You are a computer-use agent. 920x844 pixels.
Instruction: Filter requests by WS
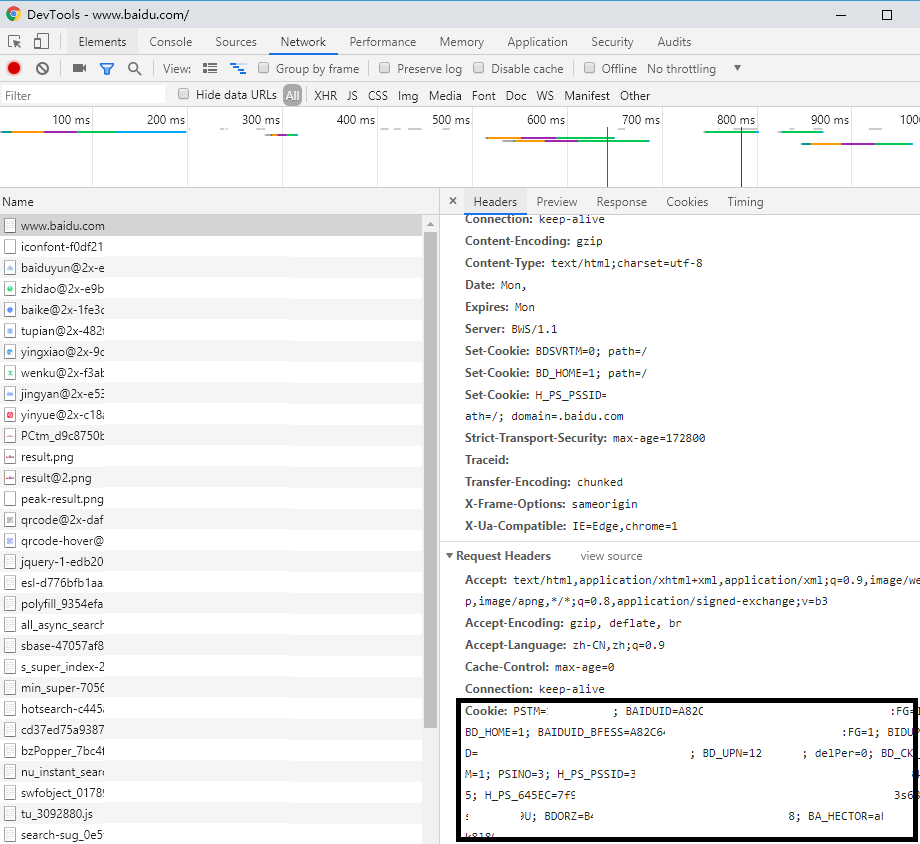tap(545, 95)
